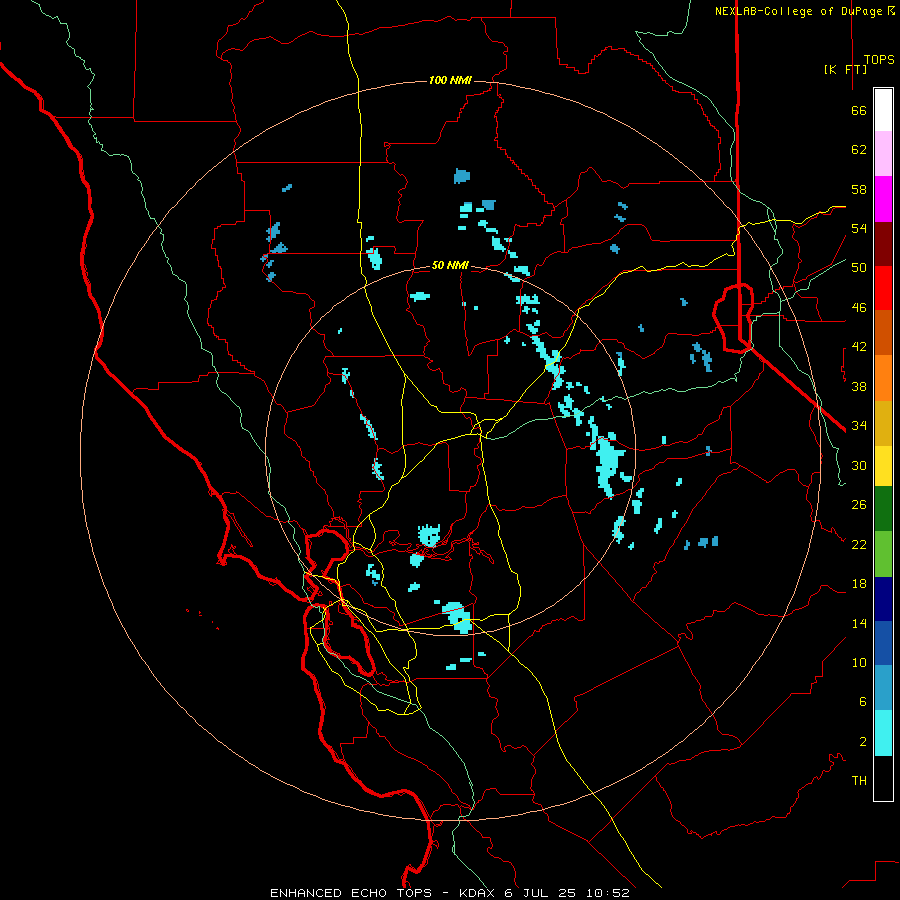The height and width of the screenshot is (900, 900).
Task: Click the navy legend swatch near 14
Action: (883, 599)
